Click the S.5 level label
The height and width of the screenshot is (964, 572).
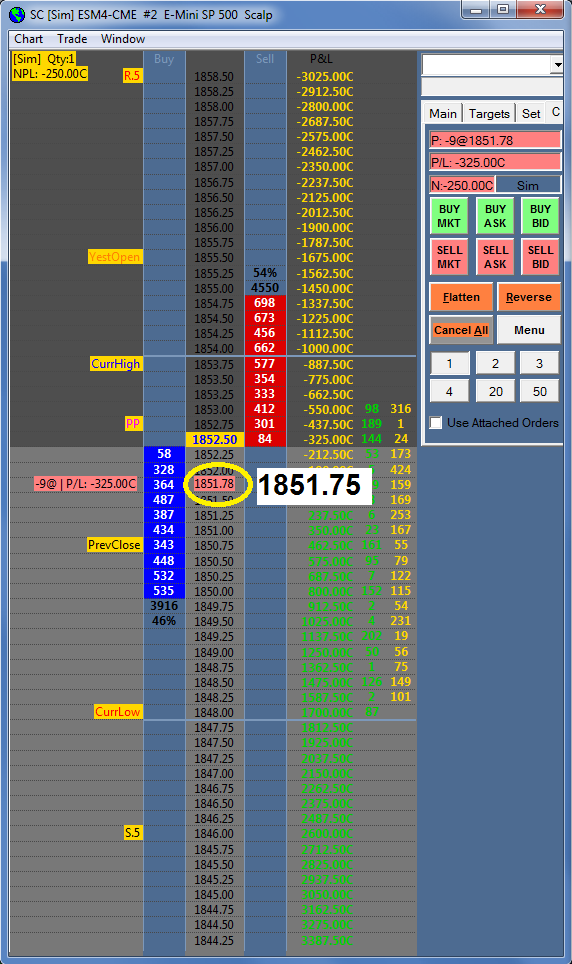point(133,833)
